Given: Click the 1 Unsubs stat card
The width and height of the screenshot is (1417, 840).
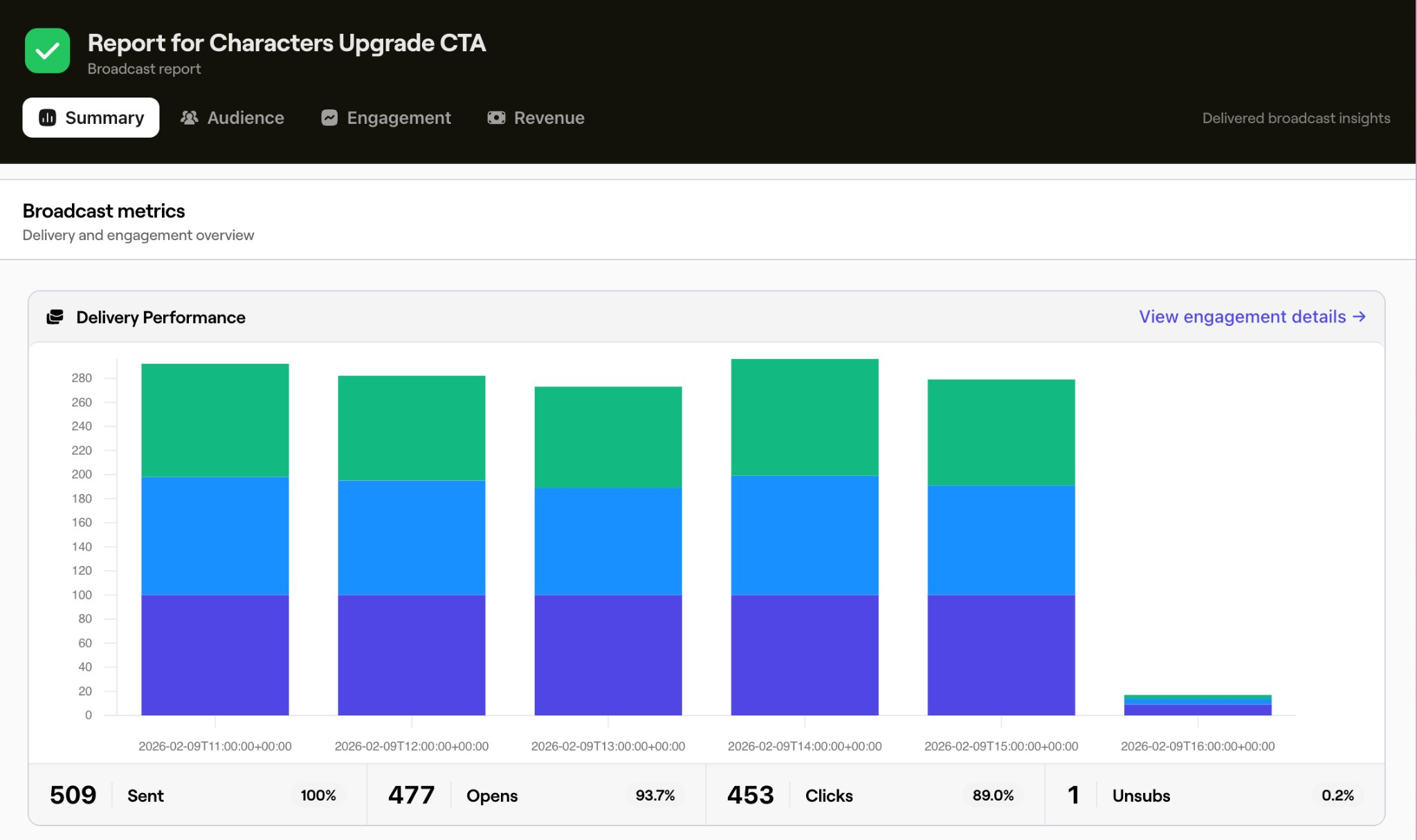Looking at the screenshot, I should pos(1214,795).
